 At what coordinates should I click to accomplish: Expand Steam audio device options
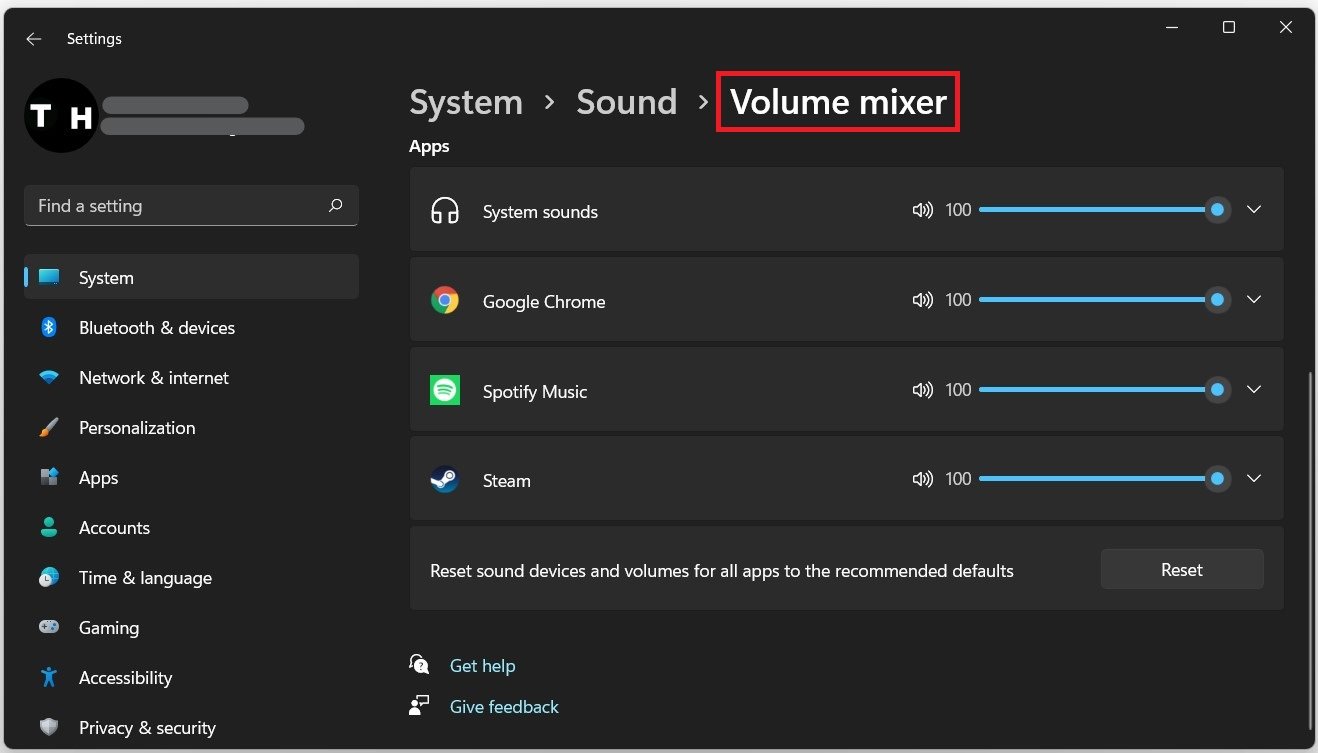pos(1254,479)
